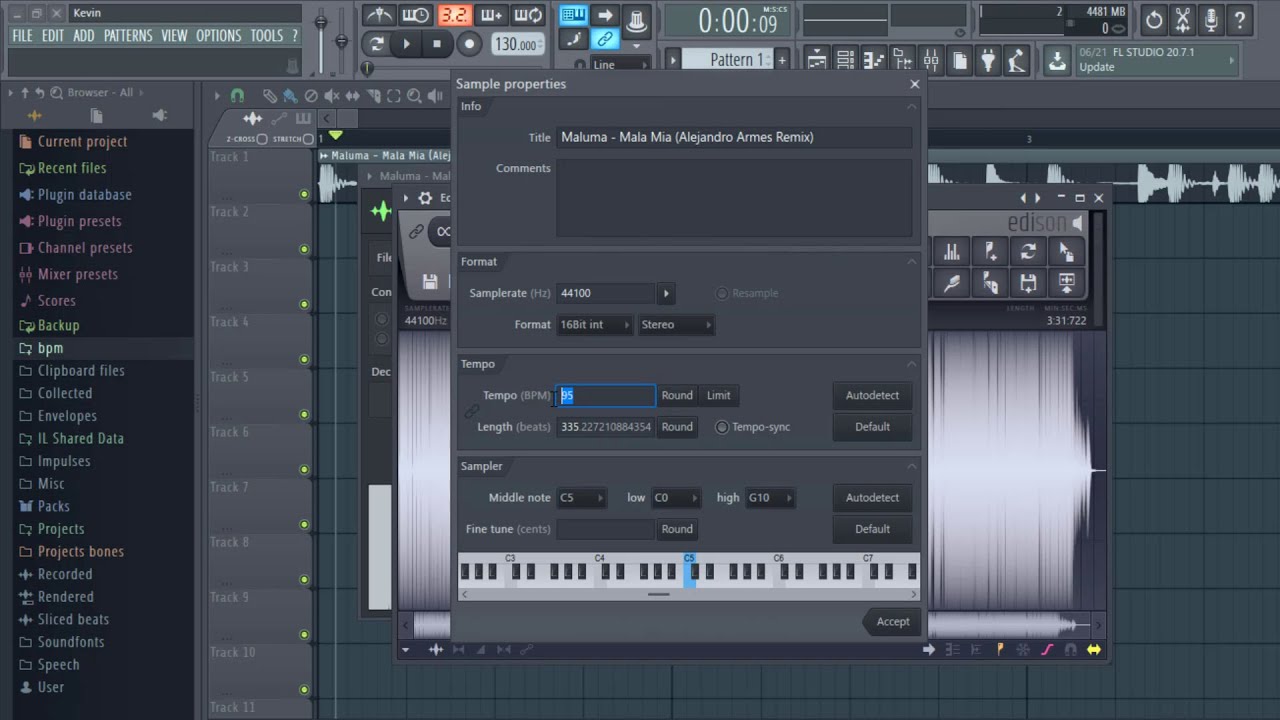Collapse the Tempo section chevron
1280x720 pixels.
pos(911,364)
